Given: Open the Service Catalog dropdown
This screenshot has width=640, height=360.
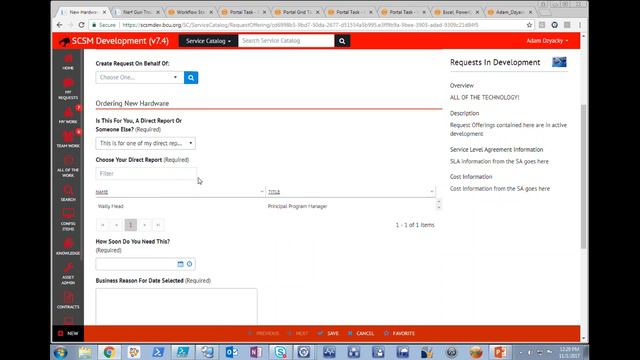Looking at the screenshot, I should coord(208,41).
